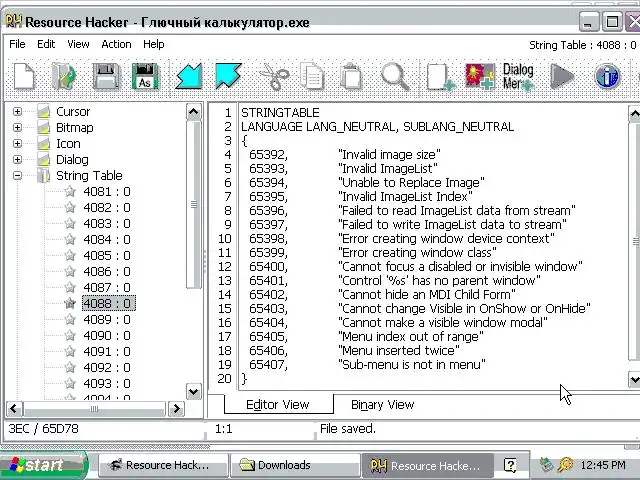Screen dimensions: 640x480
Task: Open the View menu
Action: click(x=78, y=44)
